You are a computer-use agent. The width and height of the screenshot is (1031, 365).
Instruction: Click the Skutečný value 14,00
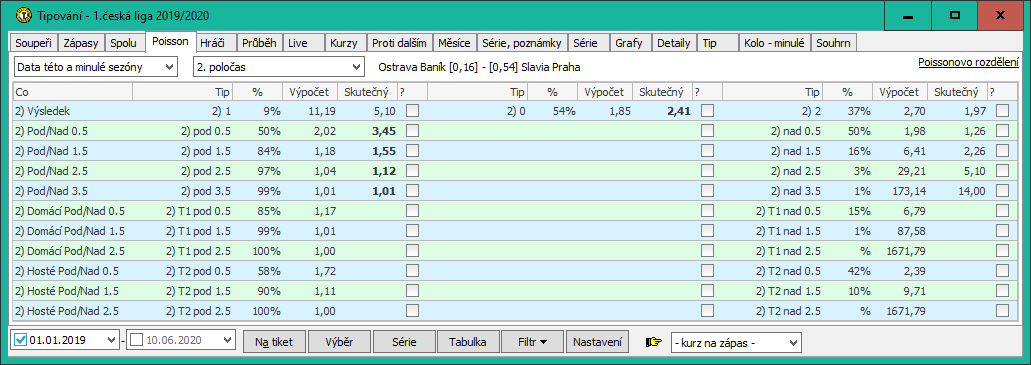pyautogui.click(x=971, y=191)
